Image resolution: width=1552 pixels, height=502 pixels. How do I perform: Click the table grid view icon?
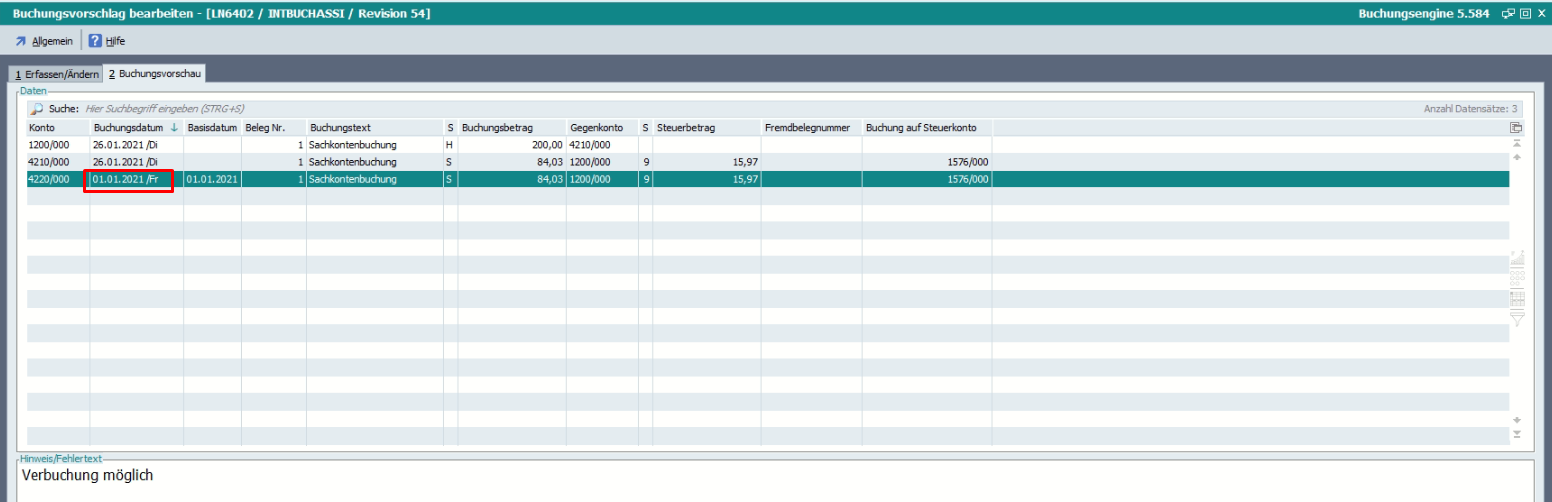point(1517,298)
